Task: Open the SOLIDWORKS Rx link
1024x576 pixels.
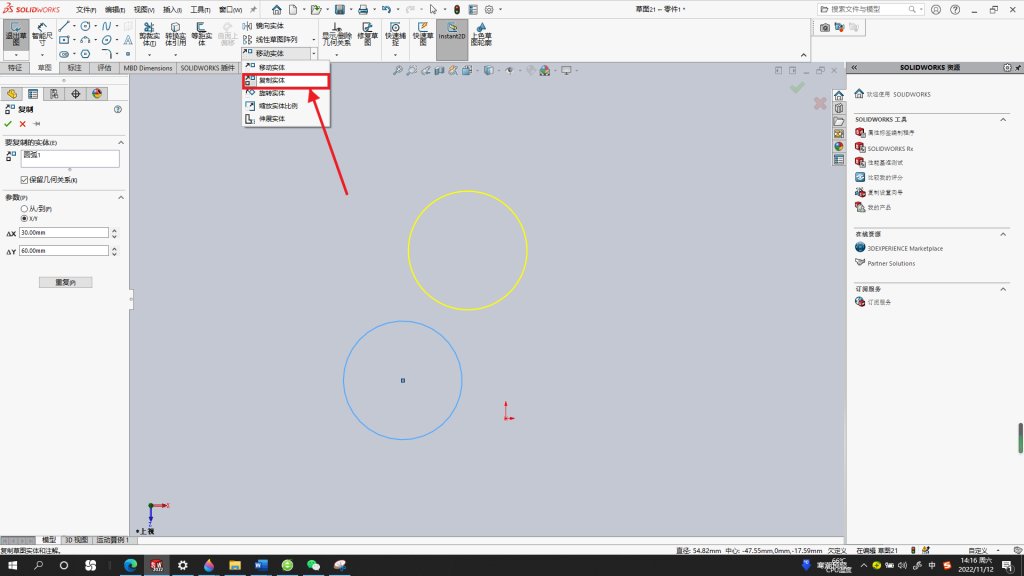Action: (890, 149)
